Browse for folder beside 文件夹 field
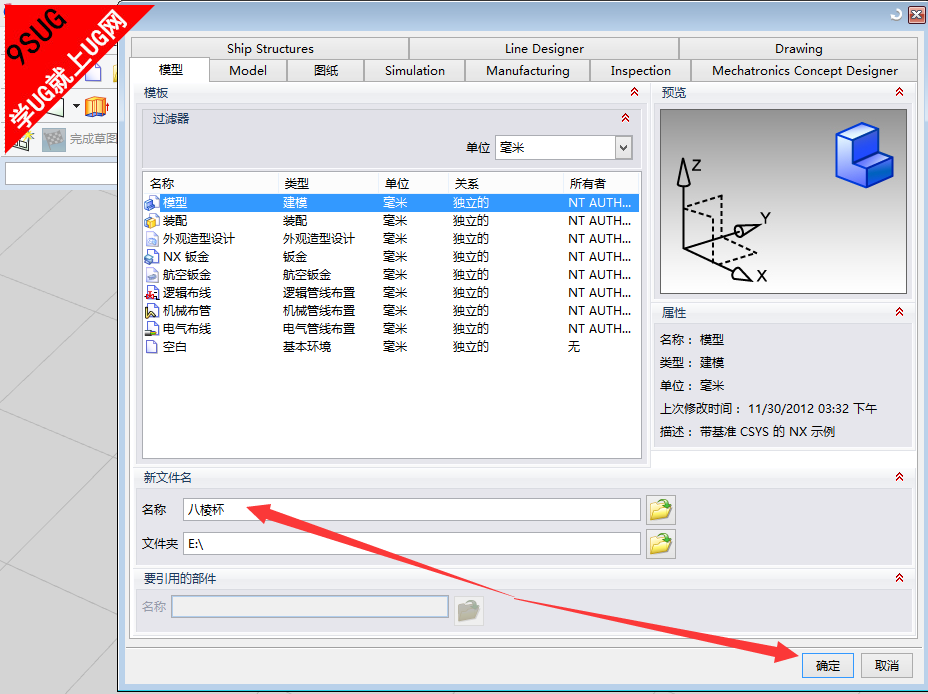 [x=660, y=544]
